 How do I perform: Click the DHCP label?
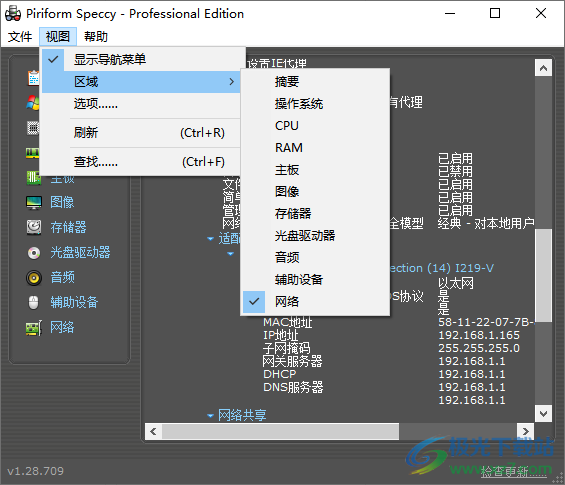[280, 374]
